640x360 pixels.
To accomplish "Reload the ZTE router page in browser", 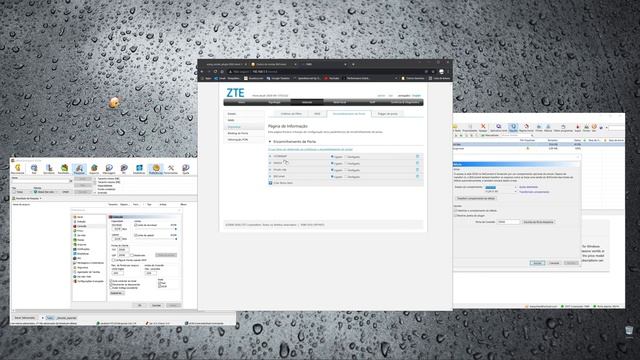I will 216,71.
